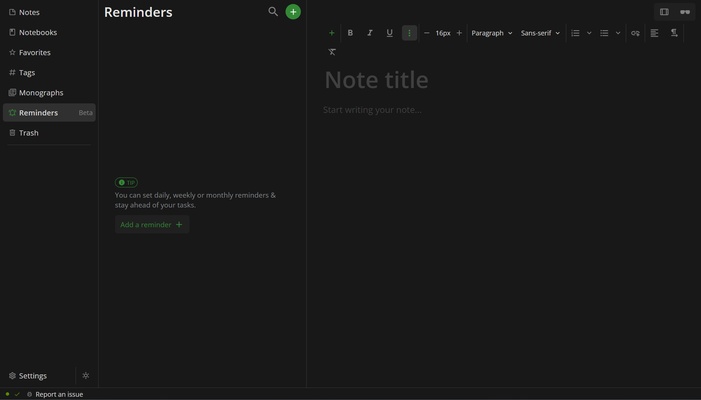
Task: Insert a bullet list
Action: click(604, 33)
